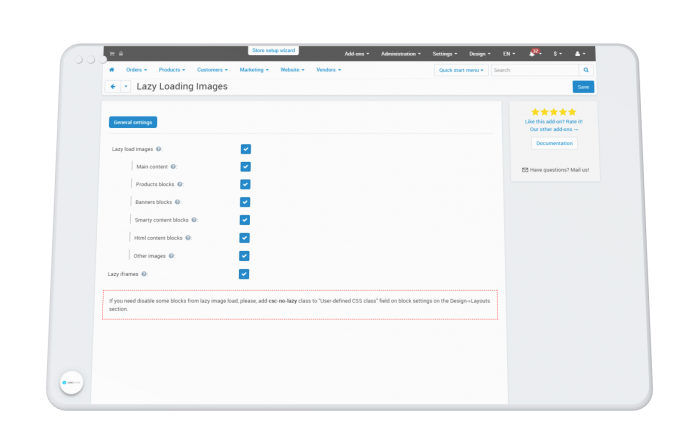Click the home icon in navigation bar
Screen dimensions: 700x445
tap(112, 70)
